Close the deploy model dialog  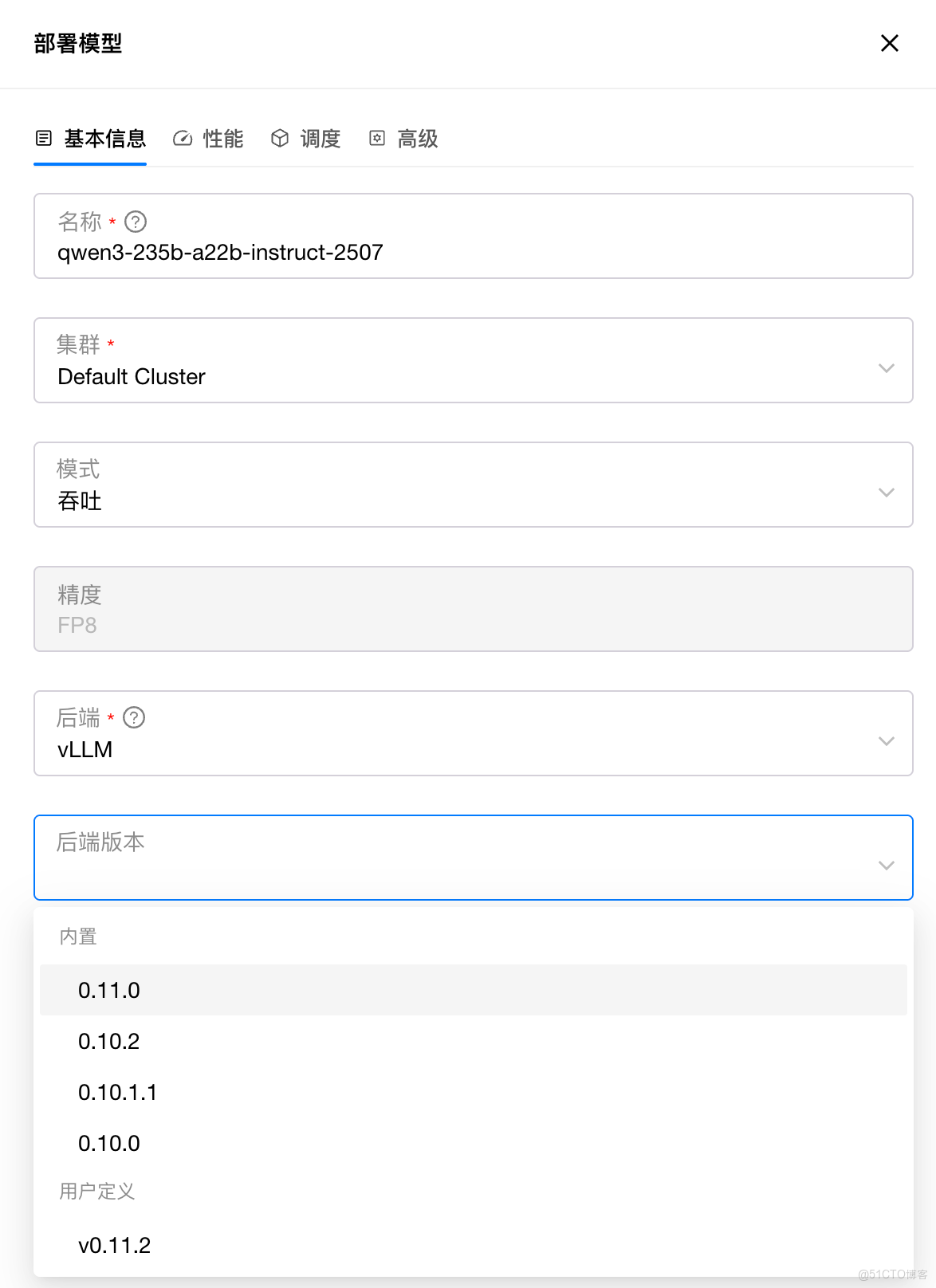tap(889, 43)
